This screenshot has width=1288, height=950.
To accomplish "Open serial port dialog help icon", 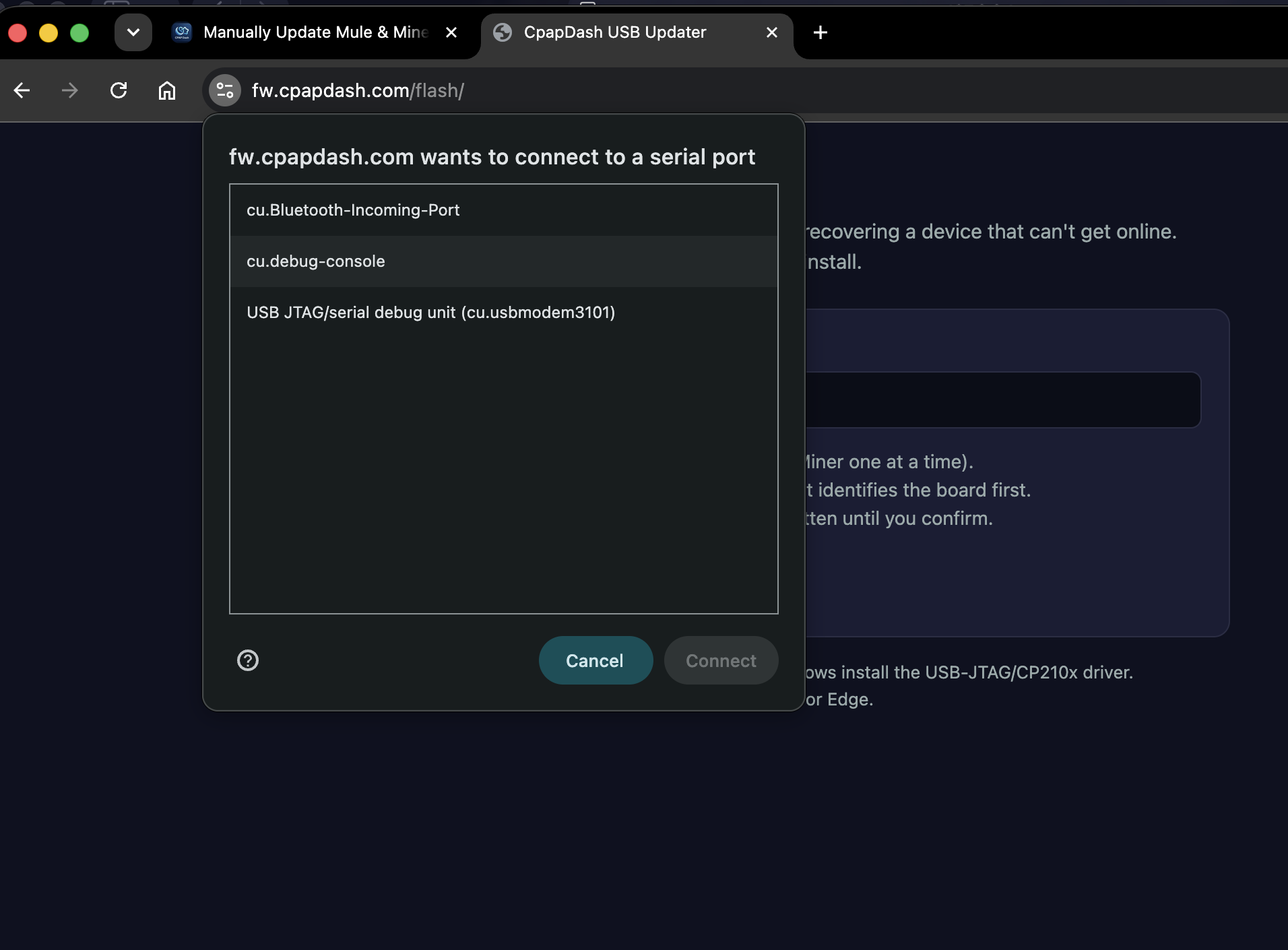I will [x=248, y=660].
